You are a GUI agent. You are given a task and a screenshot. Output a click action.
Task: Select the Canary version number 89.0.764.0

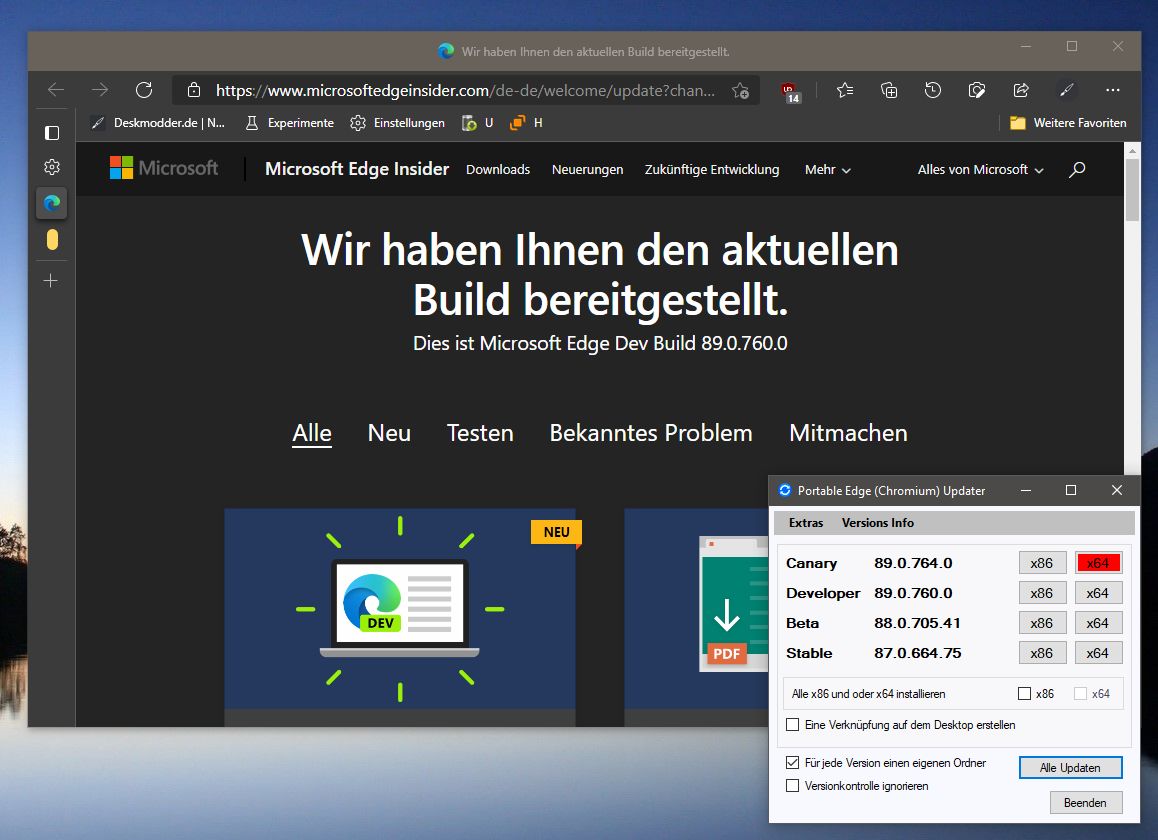913,563
